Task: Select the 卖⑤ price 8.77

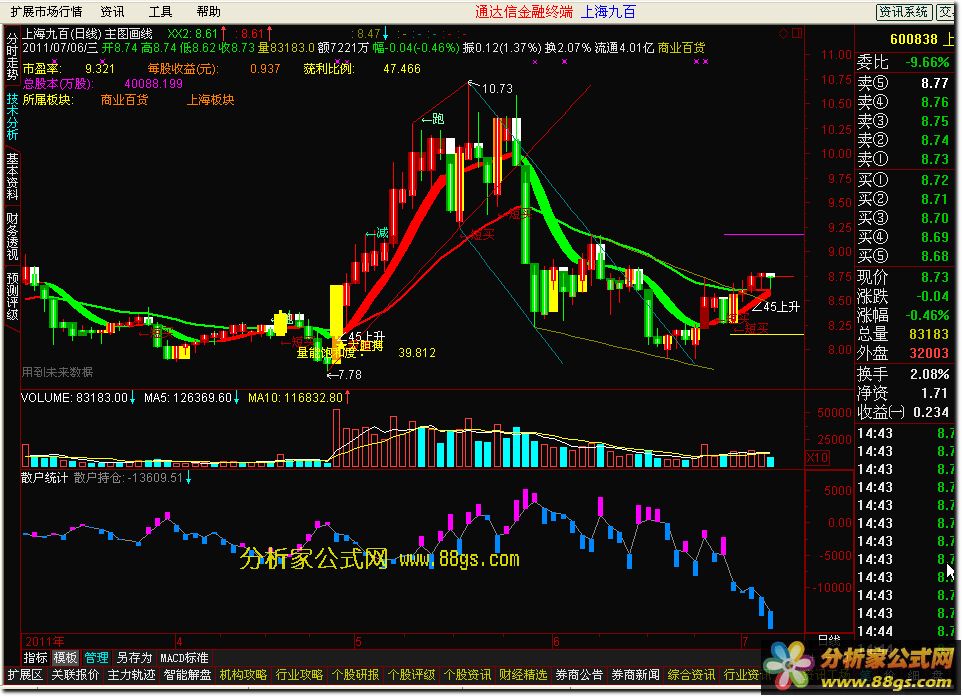Action: point(934,83)
